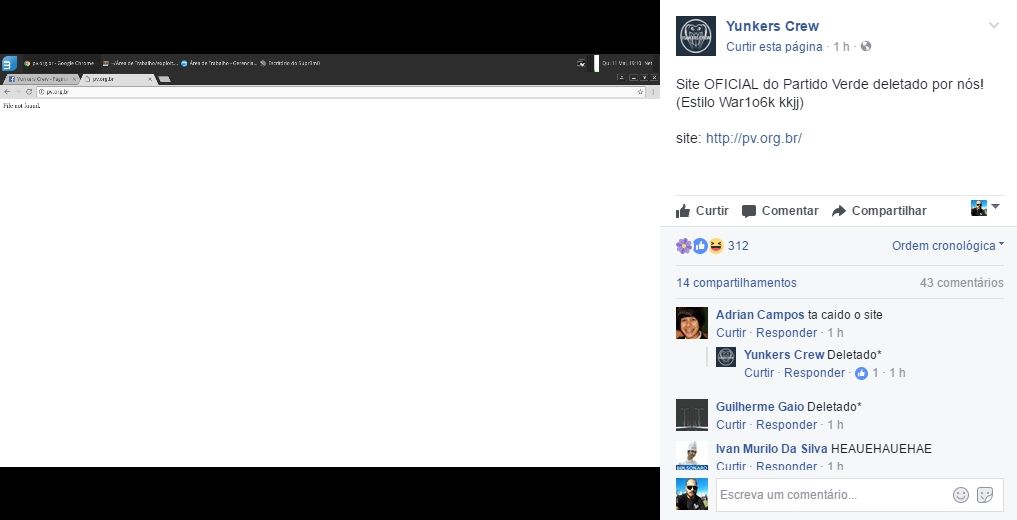Close the pv.org.br browser tab

click(x=150, y=79)
